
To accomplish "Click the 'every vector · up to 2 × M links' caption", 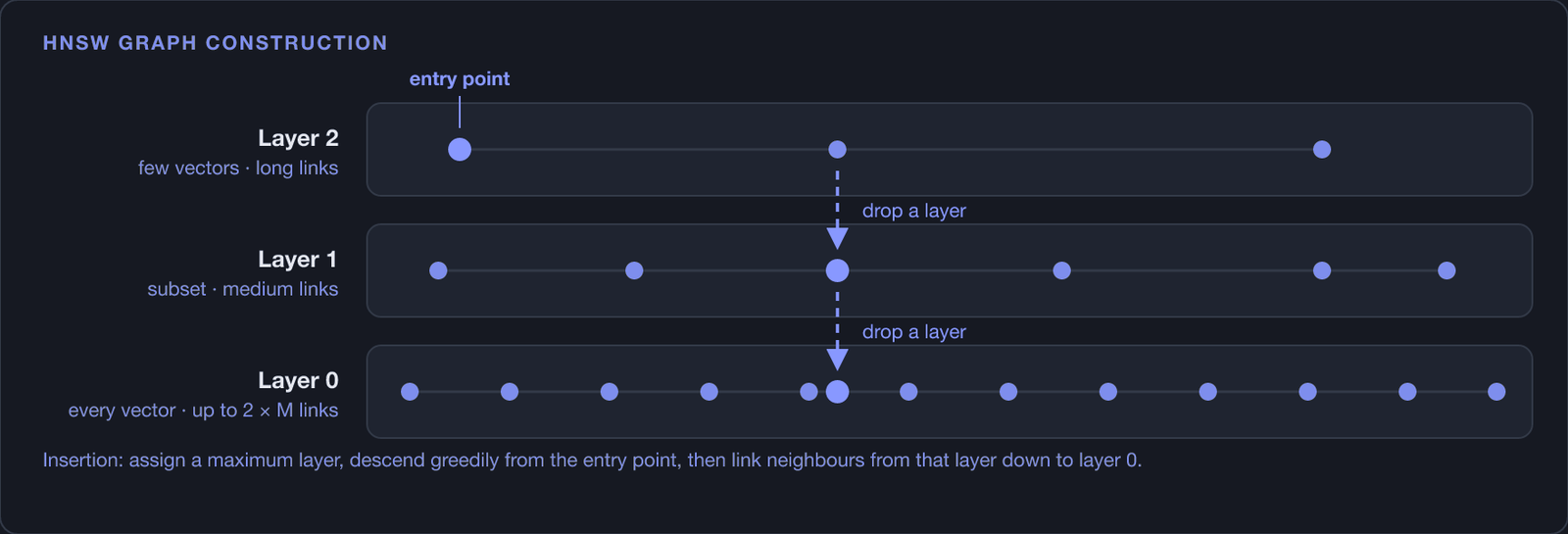I will coord(203,411).
